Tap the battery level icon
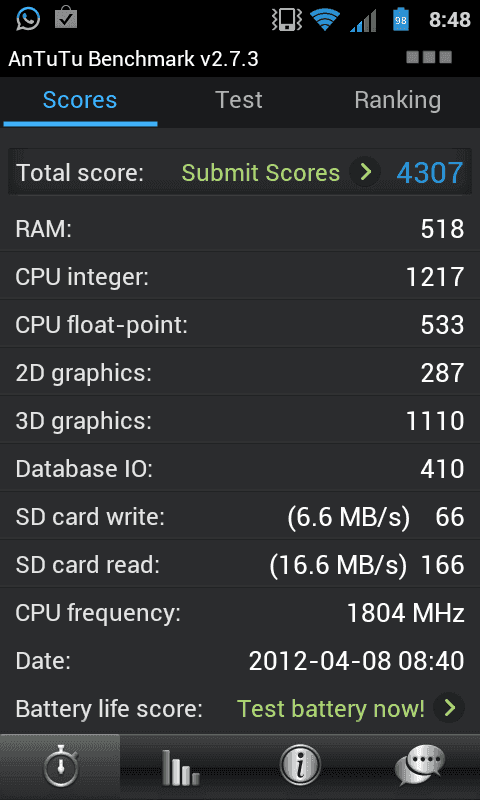480x800 pixels. click(x=400, y=19)
